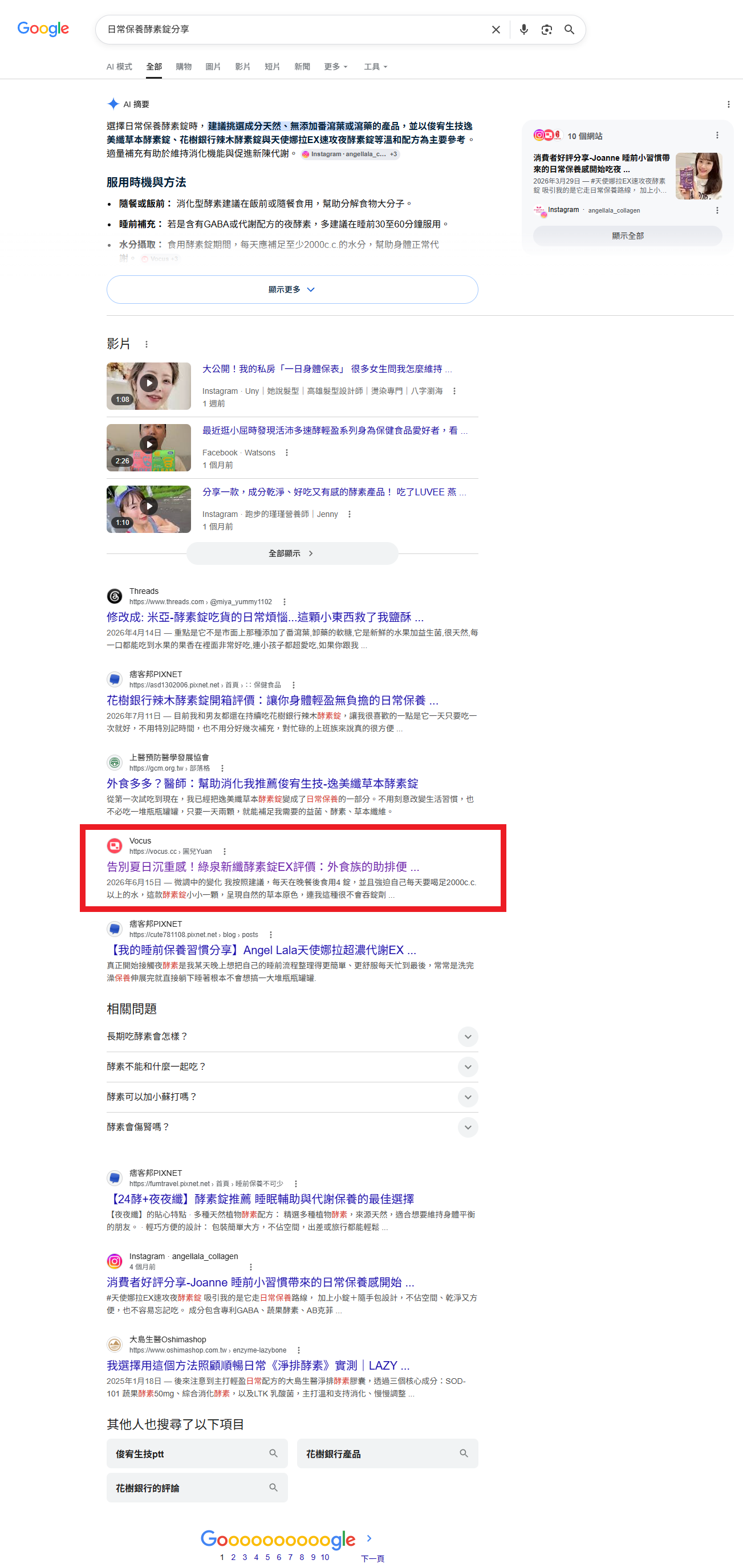Go to results page 10
743x1568 pixels.
point(324,1557)
